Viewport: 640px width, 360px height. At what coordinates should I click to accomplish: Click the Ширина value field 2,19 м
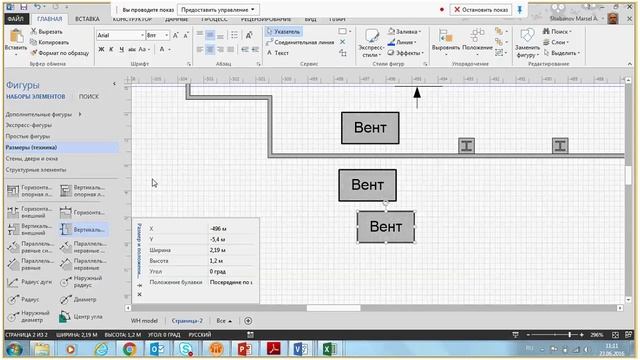(x=231, y=250)
